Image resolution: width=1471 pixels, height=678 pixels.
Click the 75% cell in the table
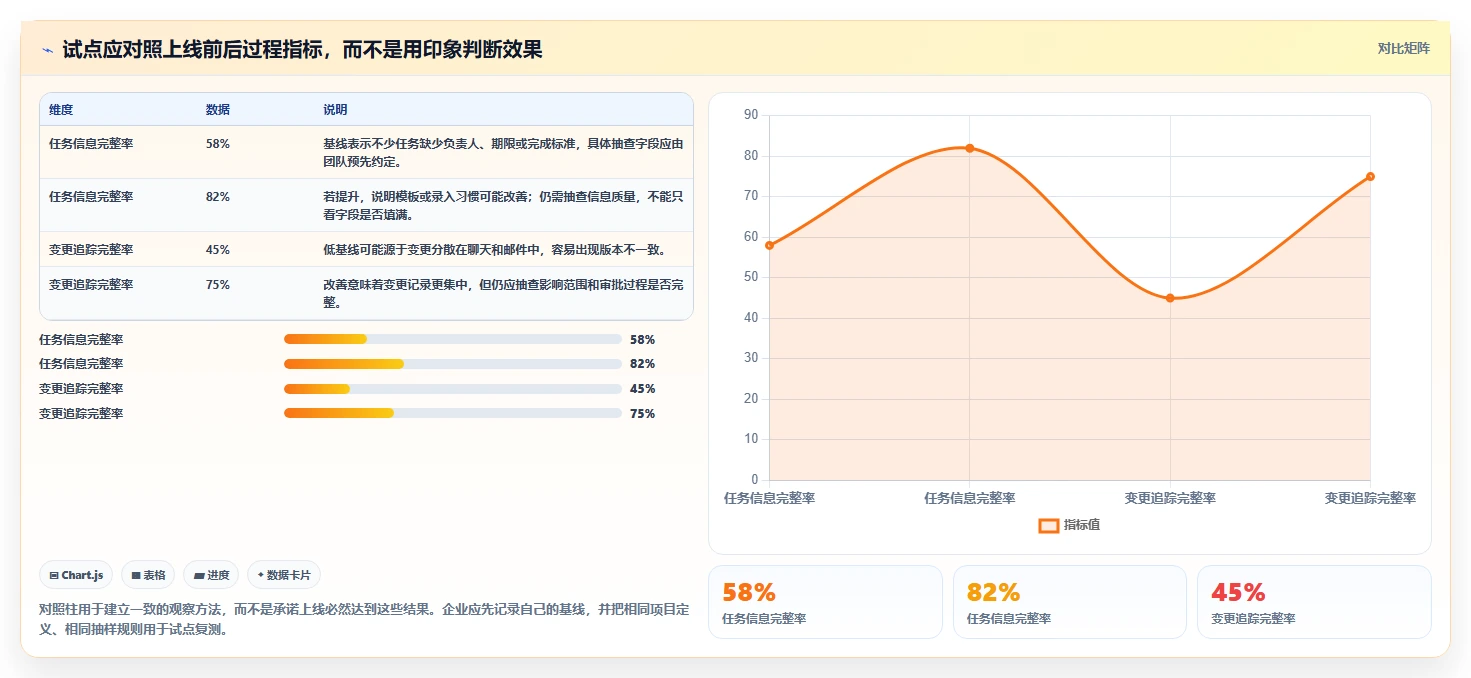218,285
